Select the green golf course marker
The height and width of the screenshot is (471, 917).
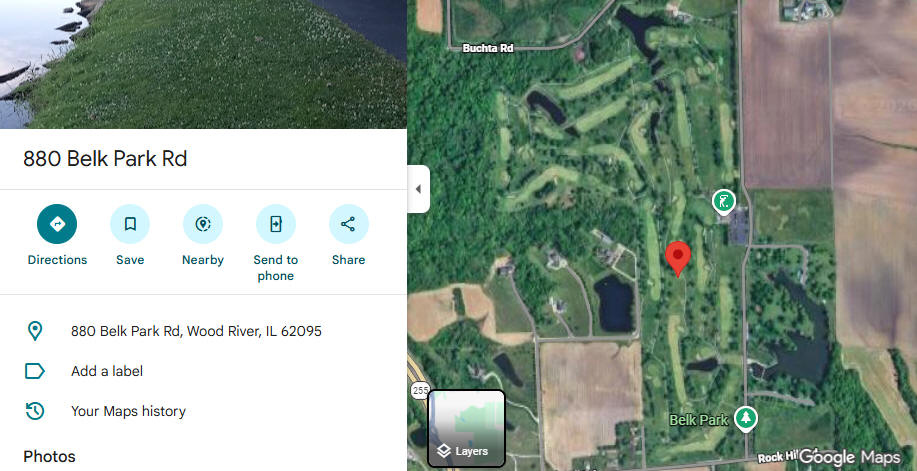723,202
